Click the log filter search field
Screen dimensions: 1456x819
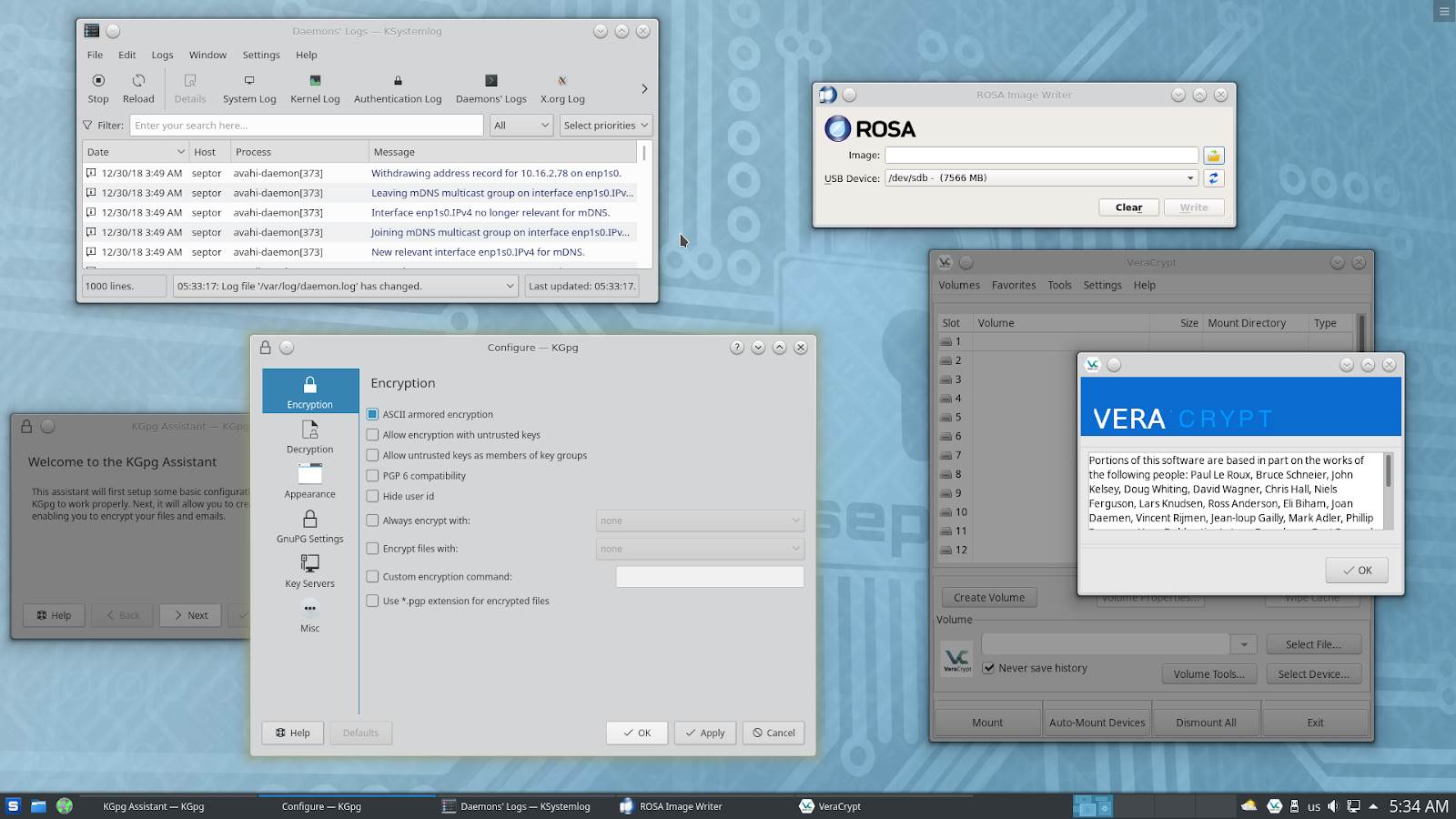306,126
